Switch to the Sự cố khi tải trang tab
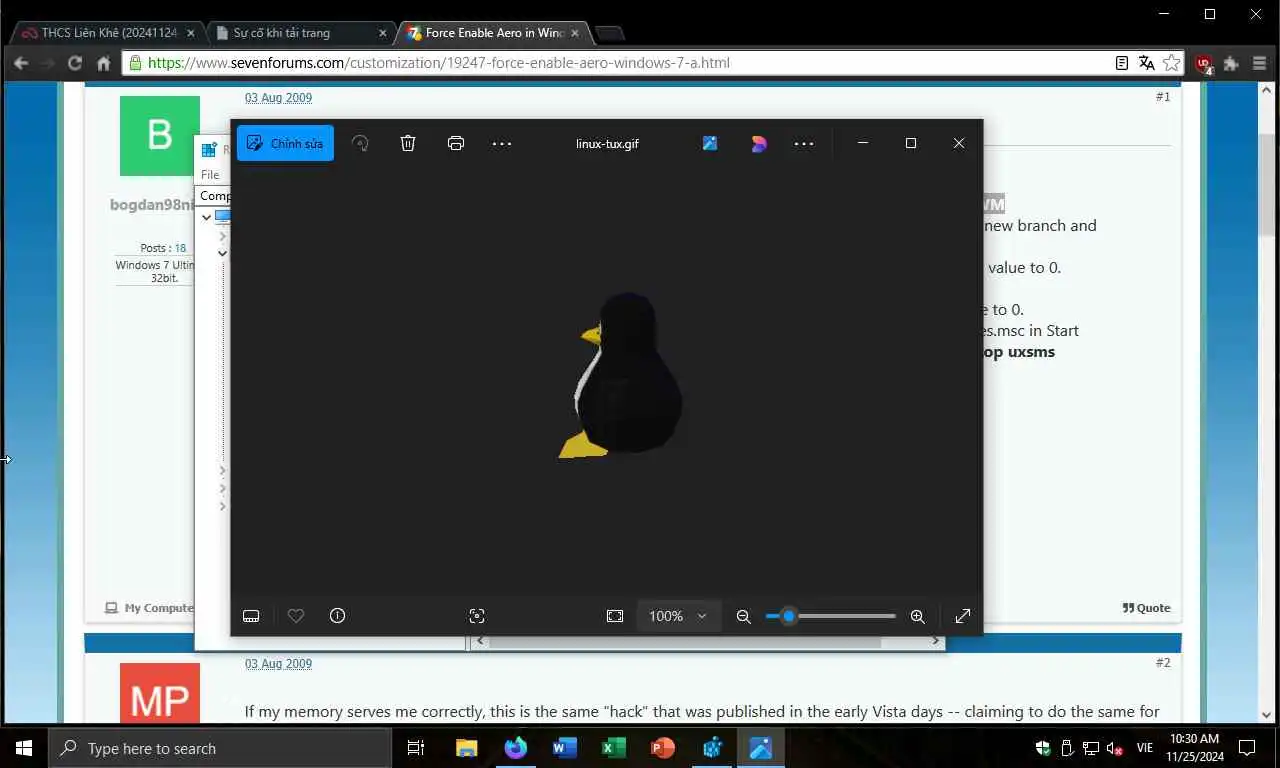The height and width of the screenshot is (768, 1280). pyautogui.click(x=296, y=33)
